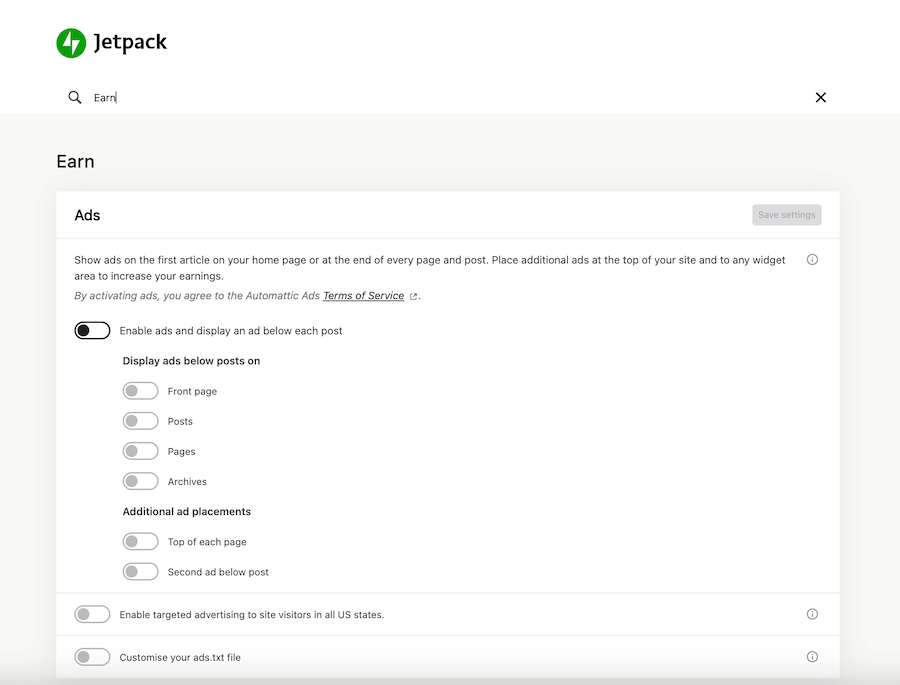The width and height of the screenshot is (900, 685).
Task: Select the Earn page heading area
Action: coord(75,161)
